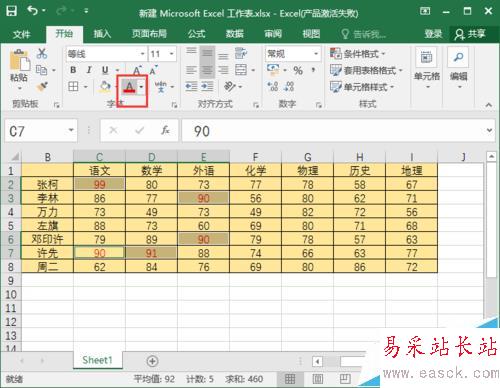This screenshot has width=500, height=388.
Task: Apply red font color A button
Action: click(x=129, y=87)
